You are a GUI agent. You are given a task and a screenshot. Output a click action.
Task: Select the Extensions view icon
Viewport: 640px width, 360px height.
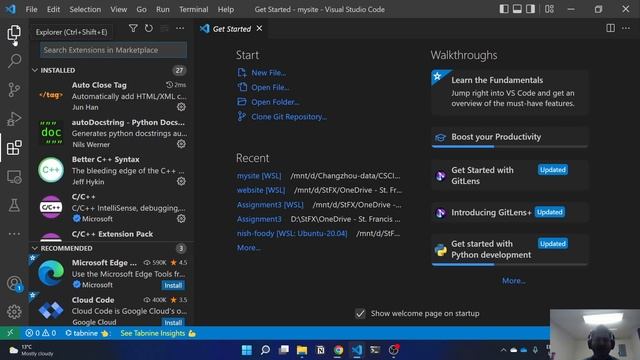tap(14, 148)
